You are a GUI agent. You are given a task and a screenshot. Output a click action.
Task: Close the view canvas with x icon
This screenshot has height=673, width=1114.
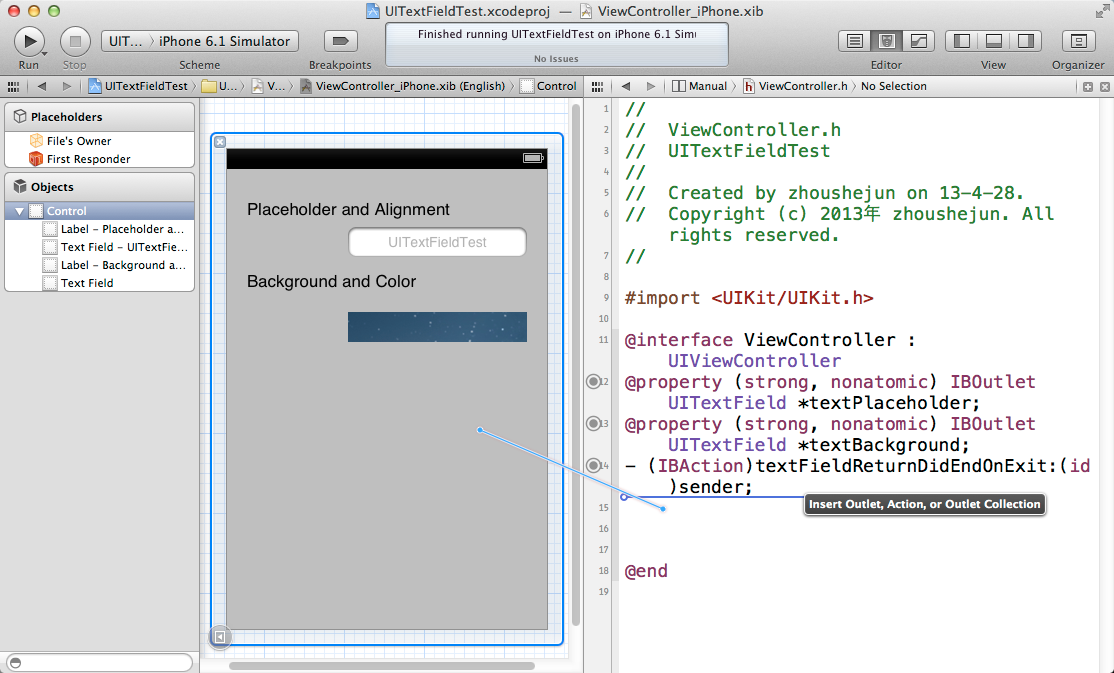pos(220,142)
